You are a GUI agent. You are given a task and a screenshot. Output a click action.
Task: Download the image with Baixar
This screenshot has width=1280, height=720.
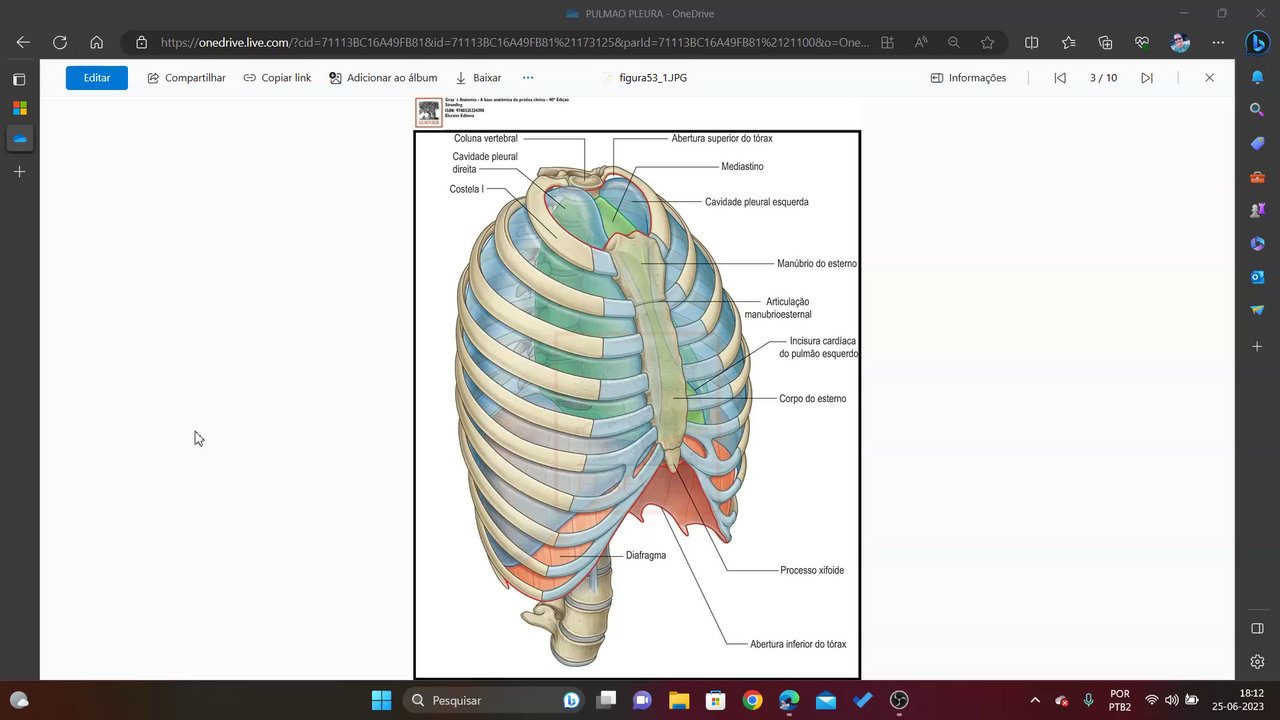point(478,78)
